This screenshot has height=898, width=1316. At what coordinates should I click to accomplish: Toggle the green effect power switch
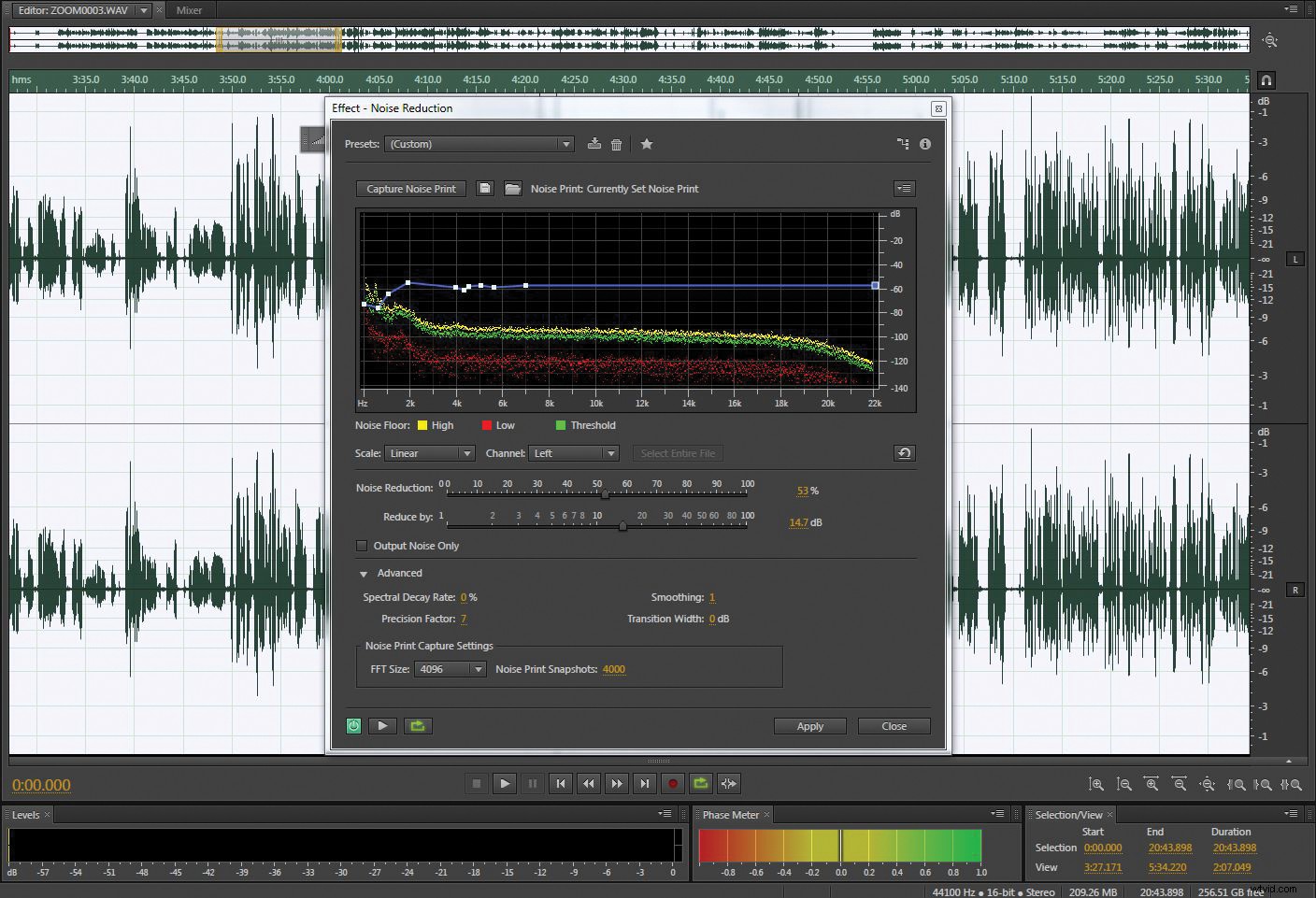353,726
